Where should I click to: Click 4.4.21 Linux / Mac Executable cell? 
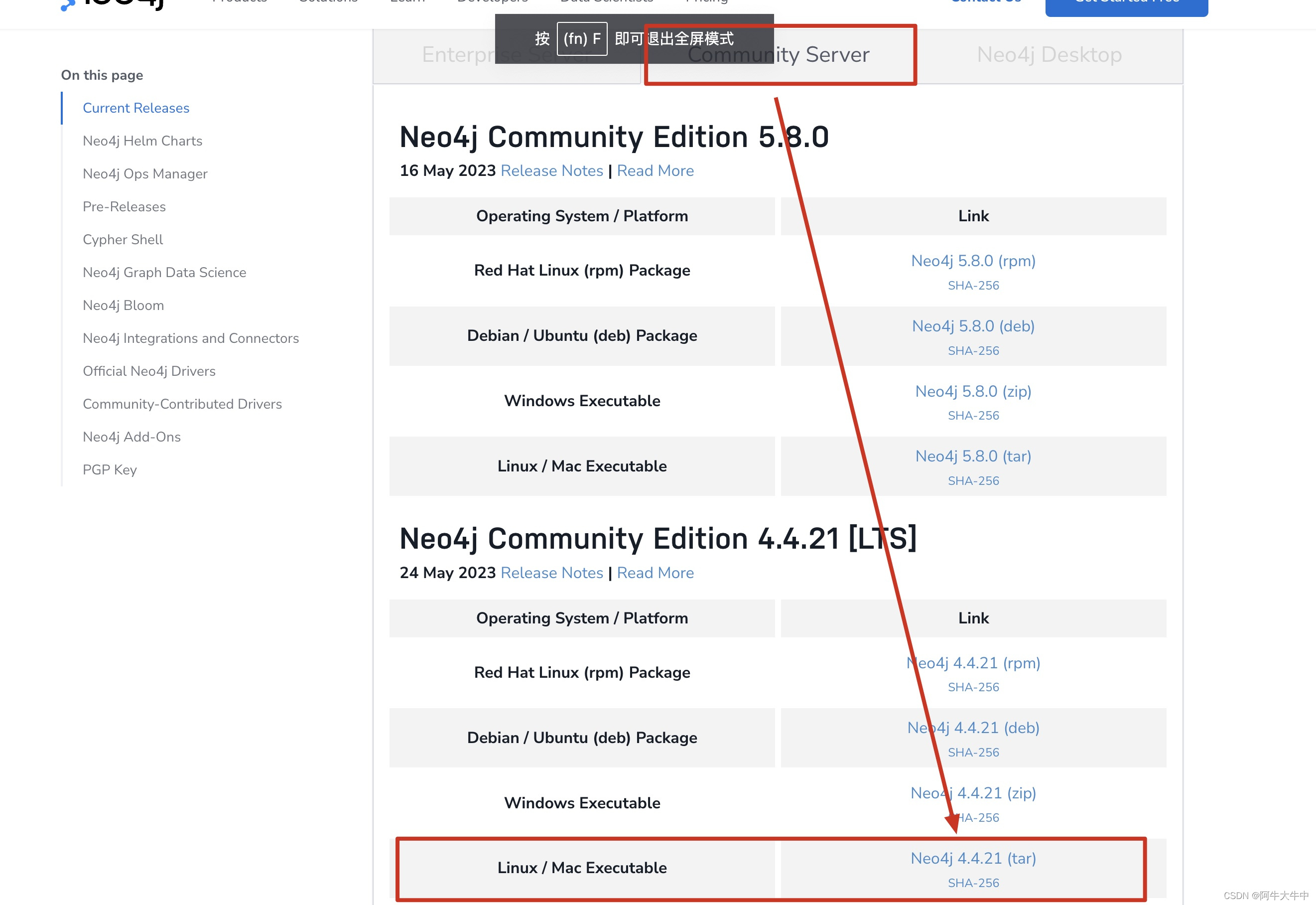582,868
